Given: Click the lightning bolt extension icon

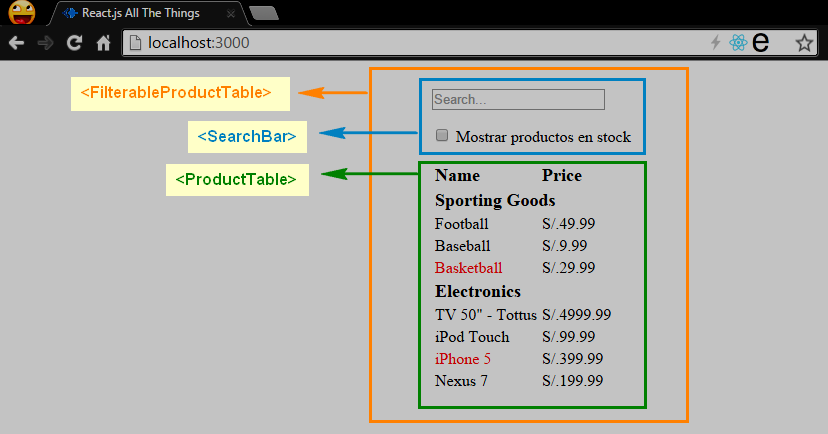Looking at the screenshot, I should [716, 42].
